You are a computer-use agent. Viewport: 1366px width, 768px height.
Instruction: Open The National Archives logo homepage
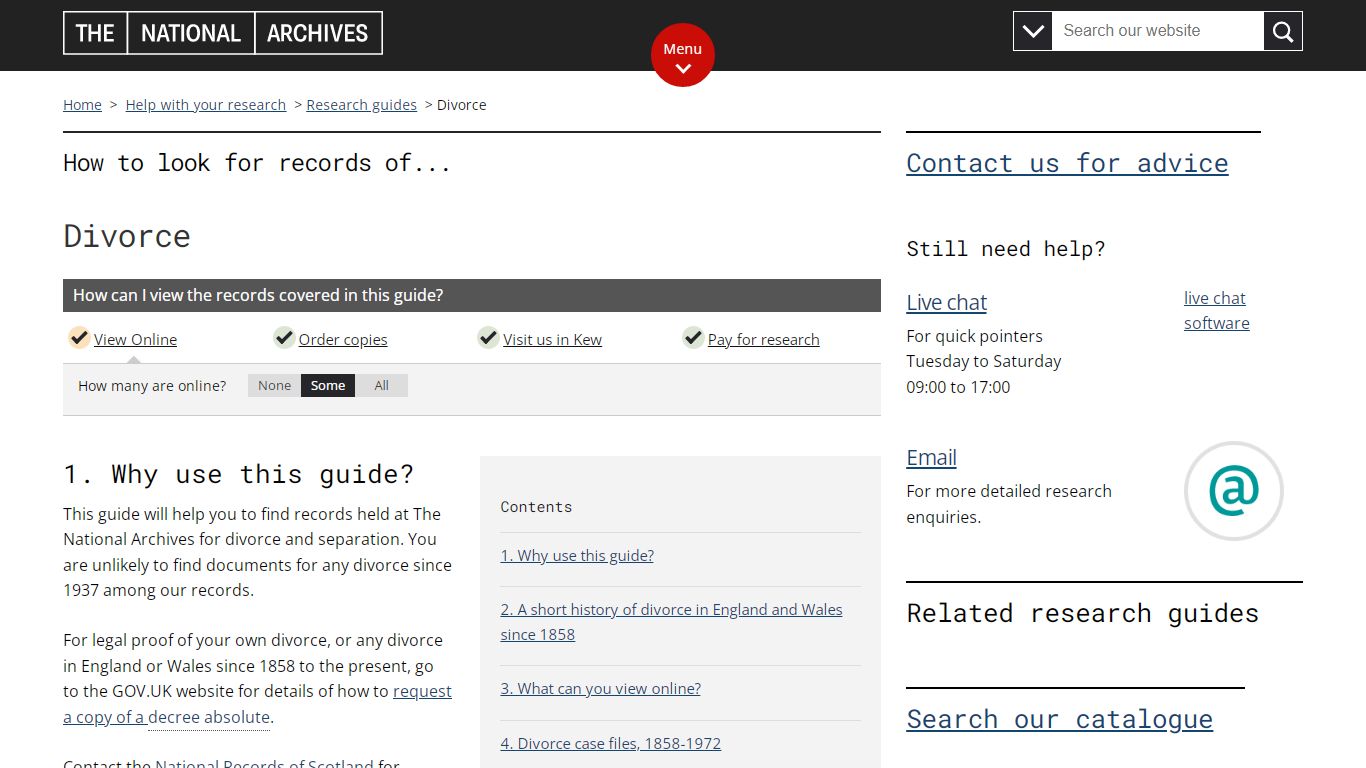[223, 33]
